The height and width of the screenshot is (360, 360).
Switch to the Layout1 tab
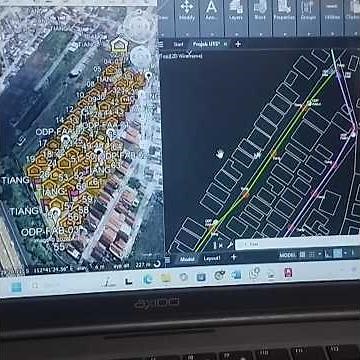(212, 258)
